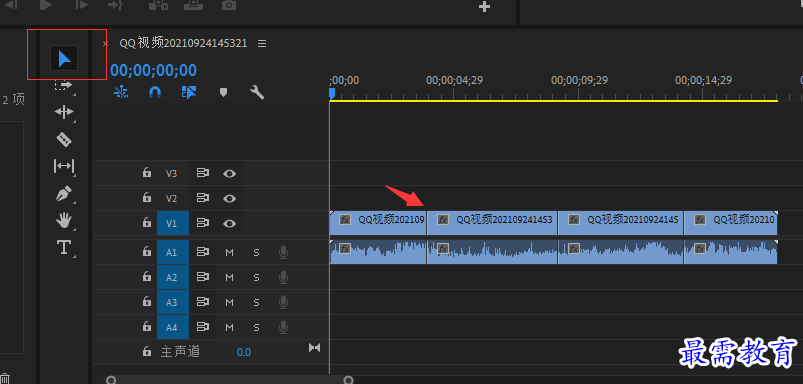
Task: Click the Export Frame camera icon
Action: click(229, 6)
